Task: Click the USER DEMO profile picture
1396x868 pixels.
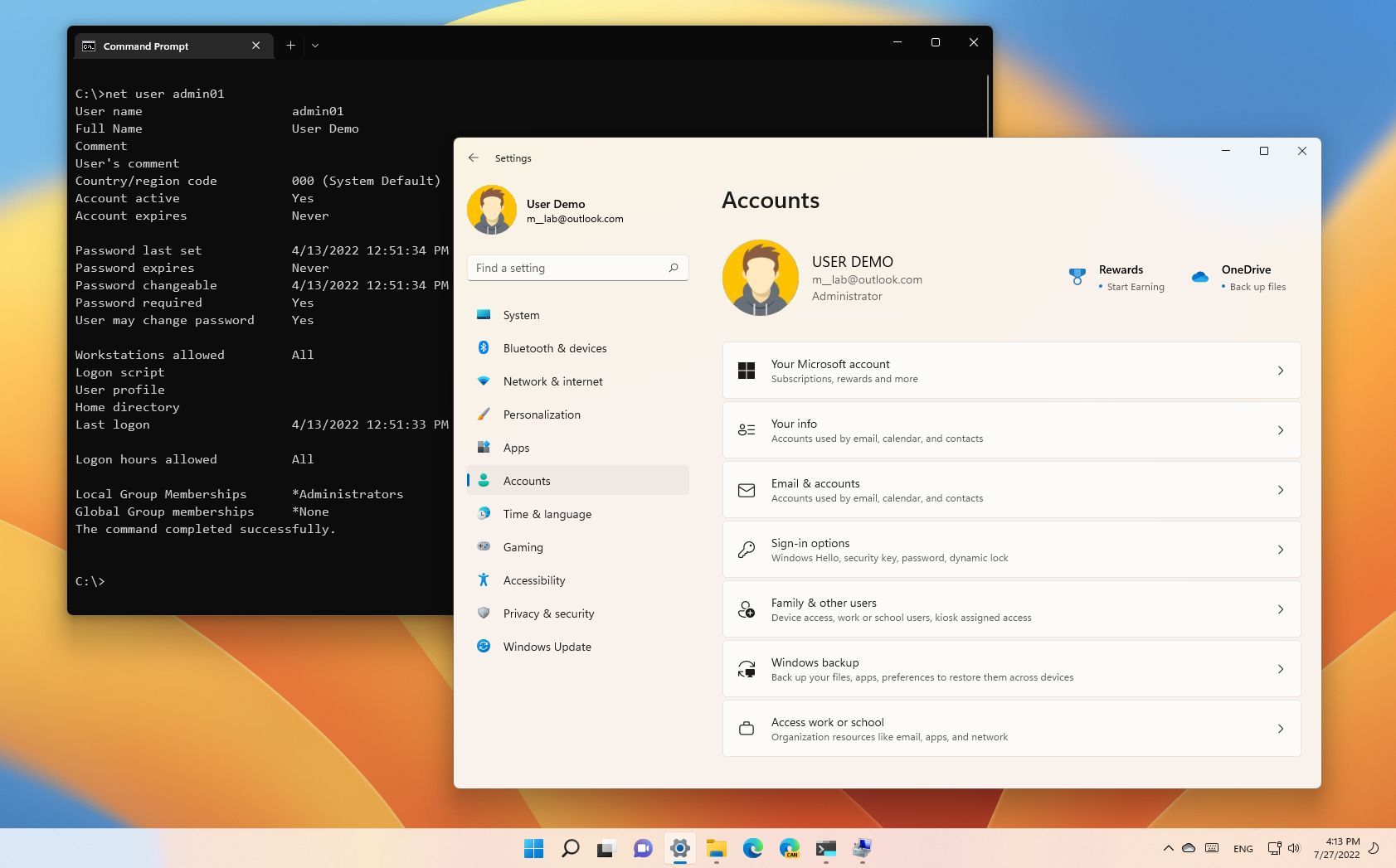Action: 761,277
